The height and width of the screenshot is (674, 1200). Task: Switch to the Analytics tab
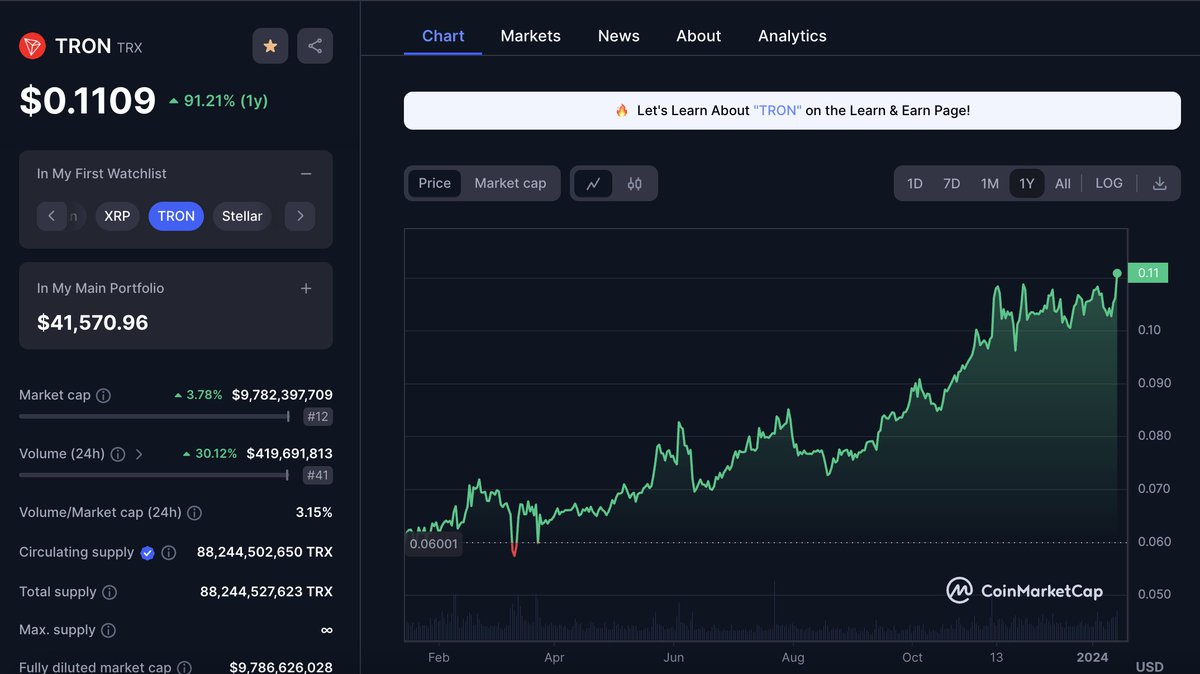click(792, 36)
